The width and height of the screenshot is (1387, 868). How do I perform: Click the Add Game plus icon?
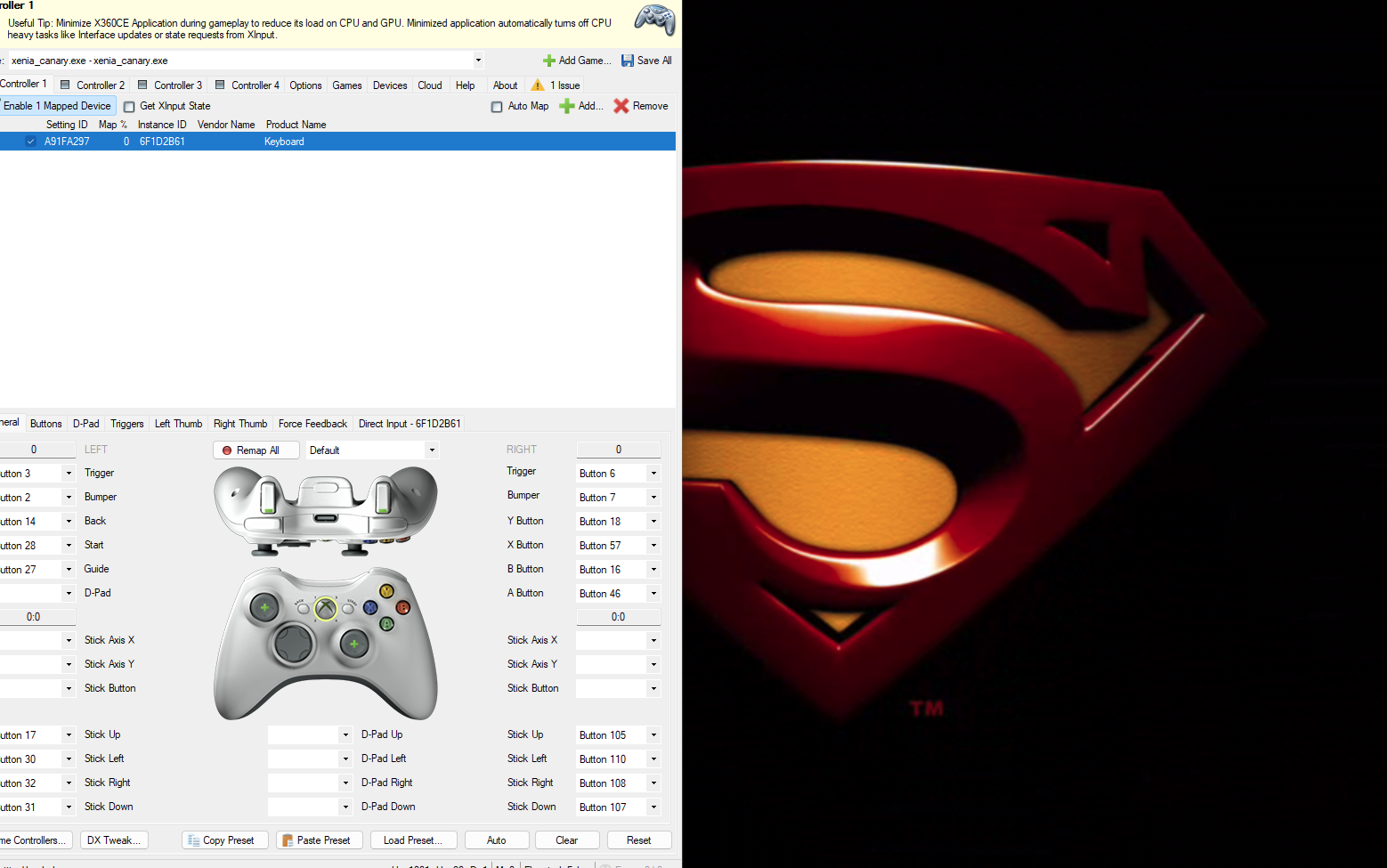(x=549, y=61)
